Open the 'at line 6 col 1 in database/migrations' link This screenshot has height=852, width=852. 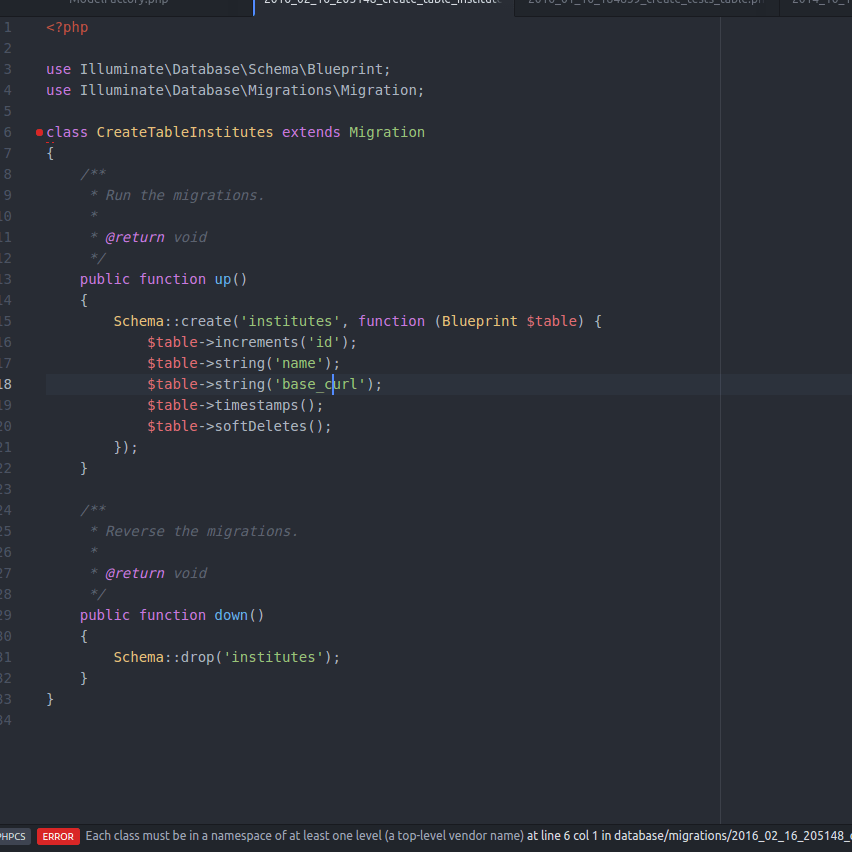(689, 836)
